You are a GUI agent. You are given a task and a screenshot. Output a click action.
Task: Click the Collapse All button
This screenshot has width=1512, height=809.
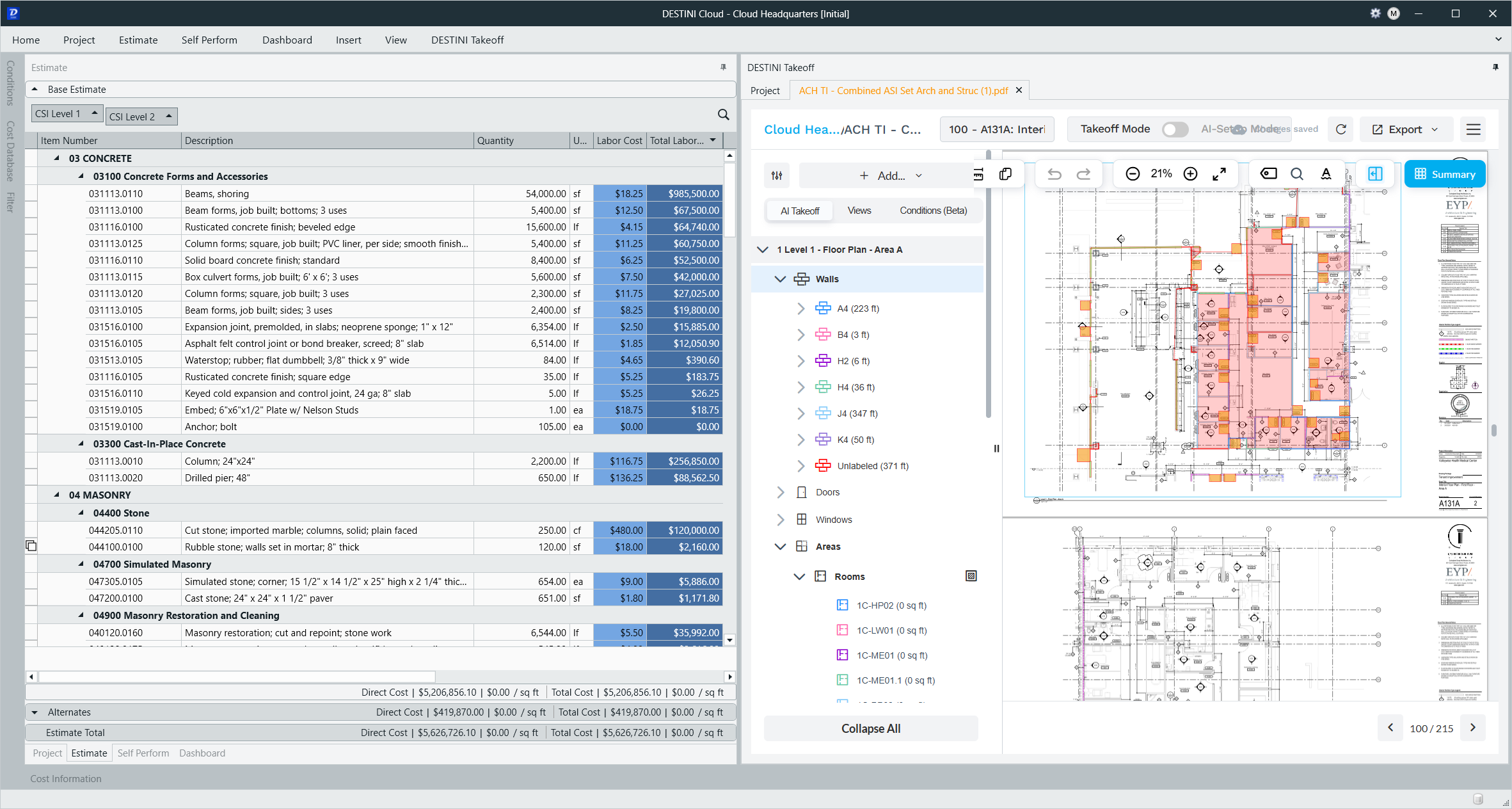click(871, 728)
